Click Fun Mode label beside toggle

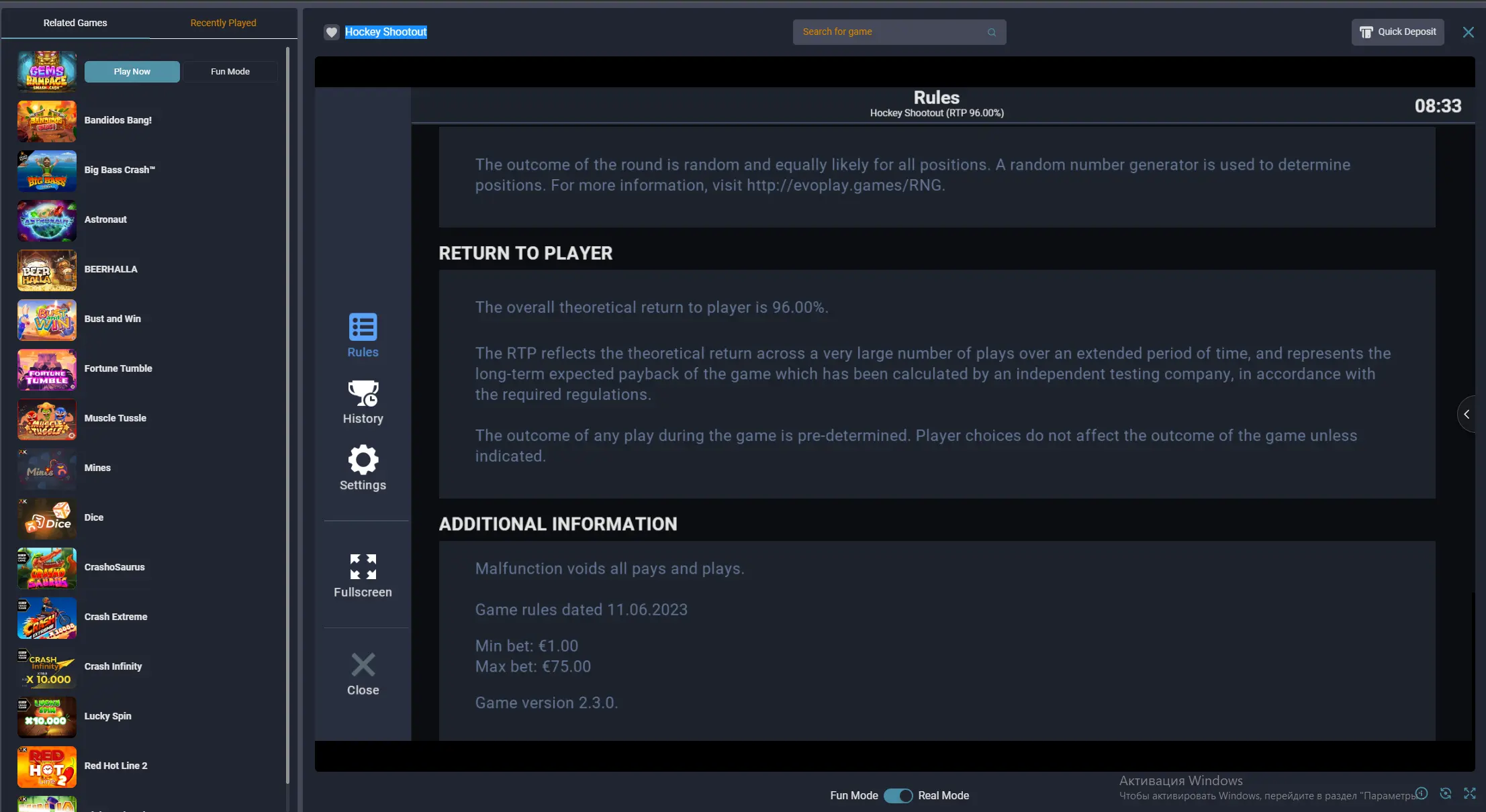coord(854,795)
